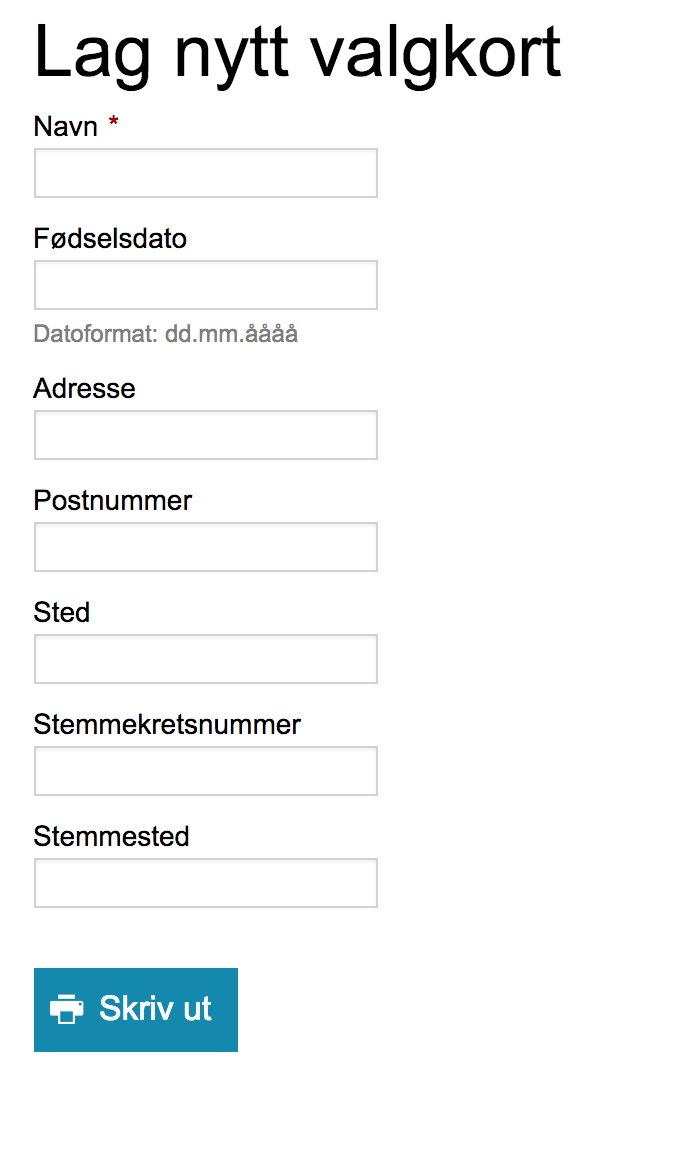Viewport: 678px width, 1154px height.
Task: Click the Stemmested label text
Action: 112,836
